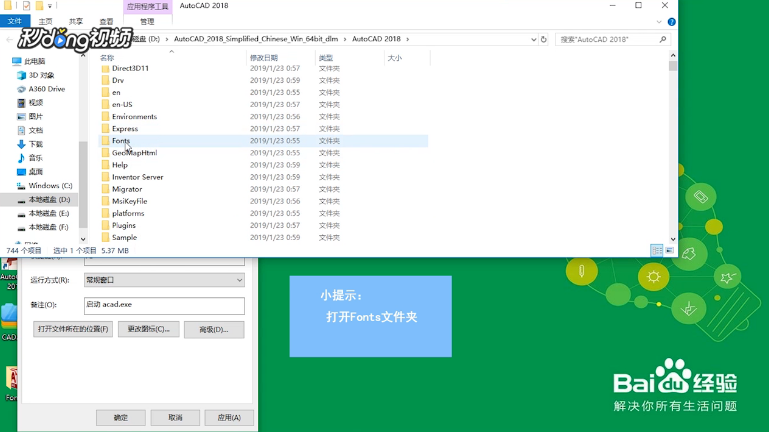Image resolution: width=769 pixels, height=432 pixels.
Task: Click the 高级 button
Action: point(214,330)
